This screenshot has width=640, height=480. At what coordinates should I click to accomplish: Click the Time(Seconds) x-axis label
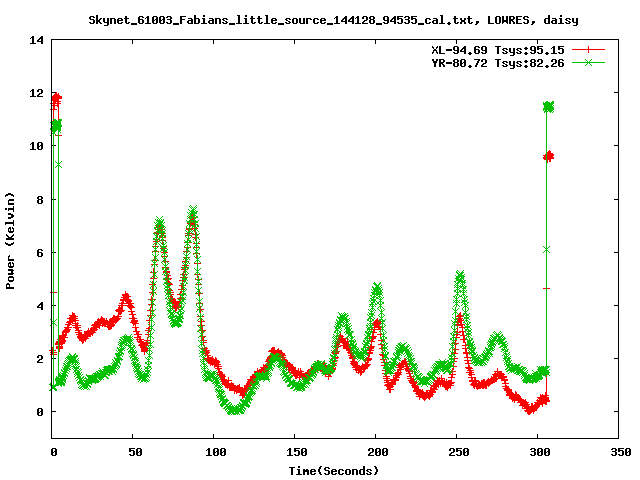tap(332, 470)
